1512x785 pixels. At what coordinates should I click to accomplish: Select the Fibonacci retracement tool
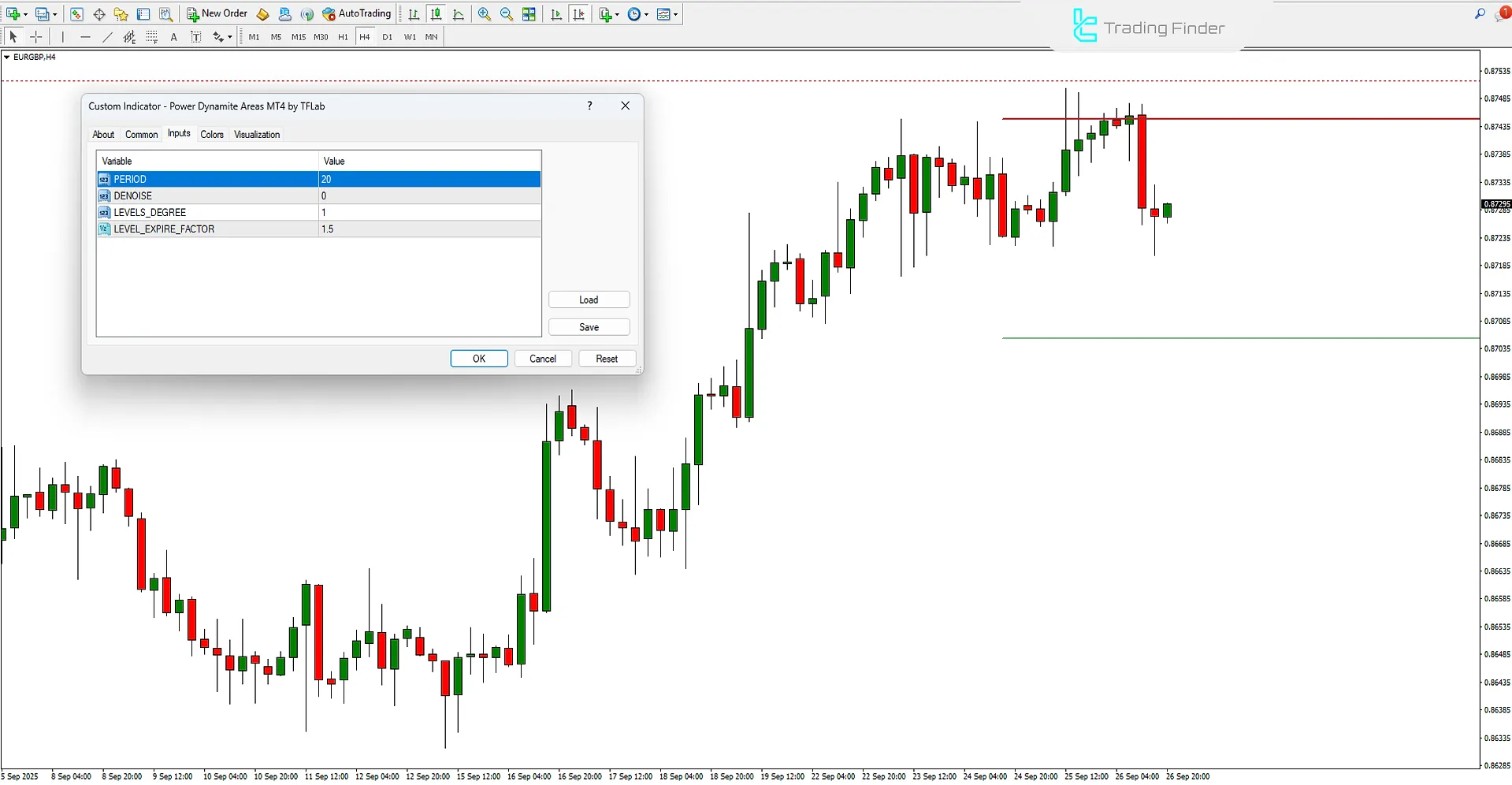click(x=151, y=37)
